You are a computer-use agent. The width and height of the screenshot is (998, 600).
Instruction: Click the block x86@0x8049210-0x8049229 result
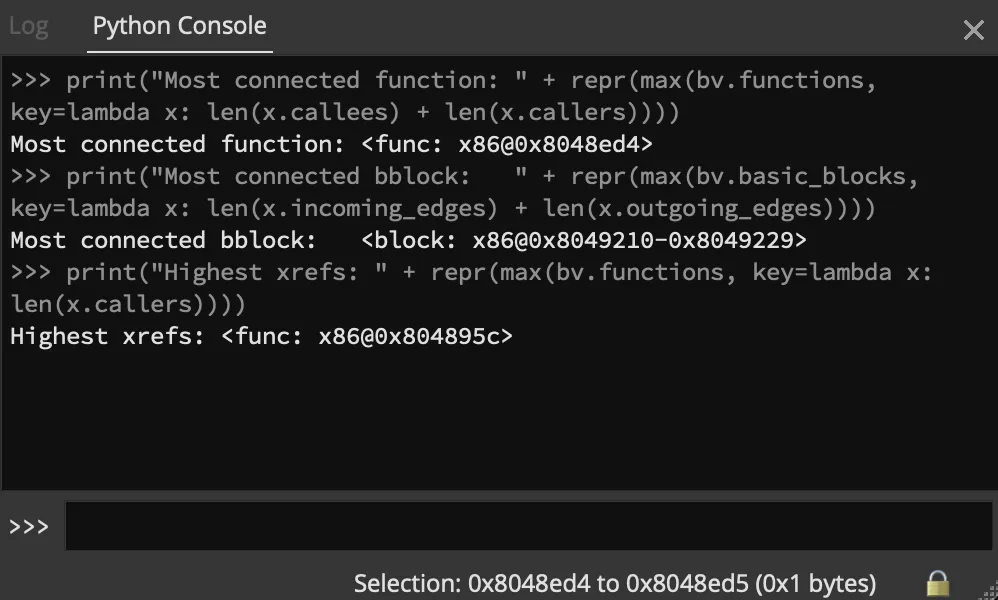(x=584, y=241)
